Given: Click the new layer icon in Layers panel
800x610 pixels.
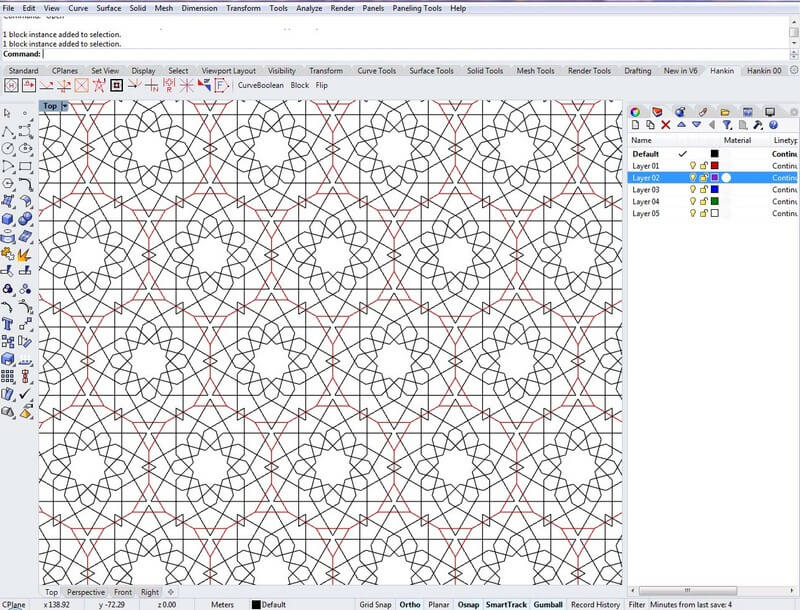Looking at the screenshot, I should point(635,125).
